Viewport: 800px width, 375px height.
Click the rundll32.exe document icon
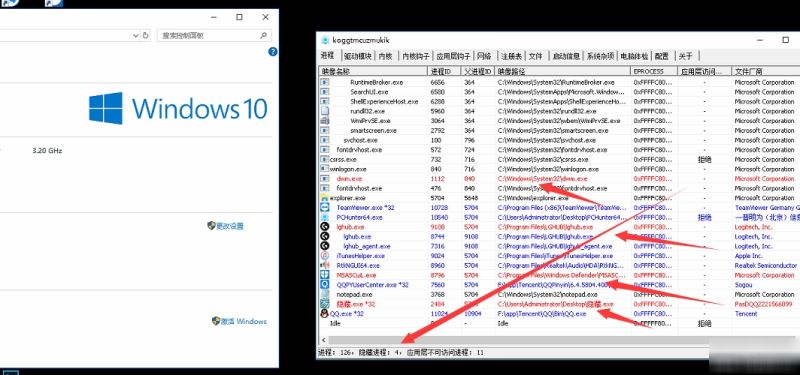324,111
